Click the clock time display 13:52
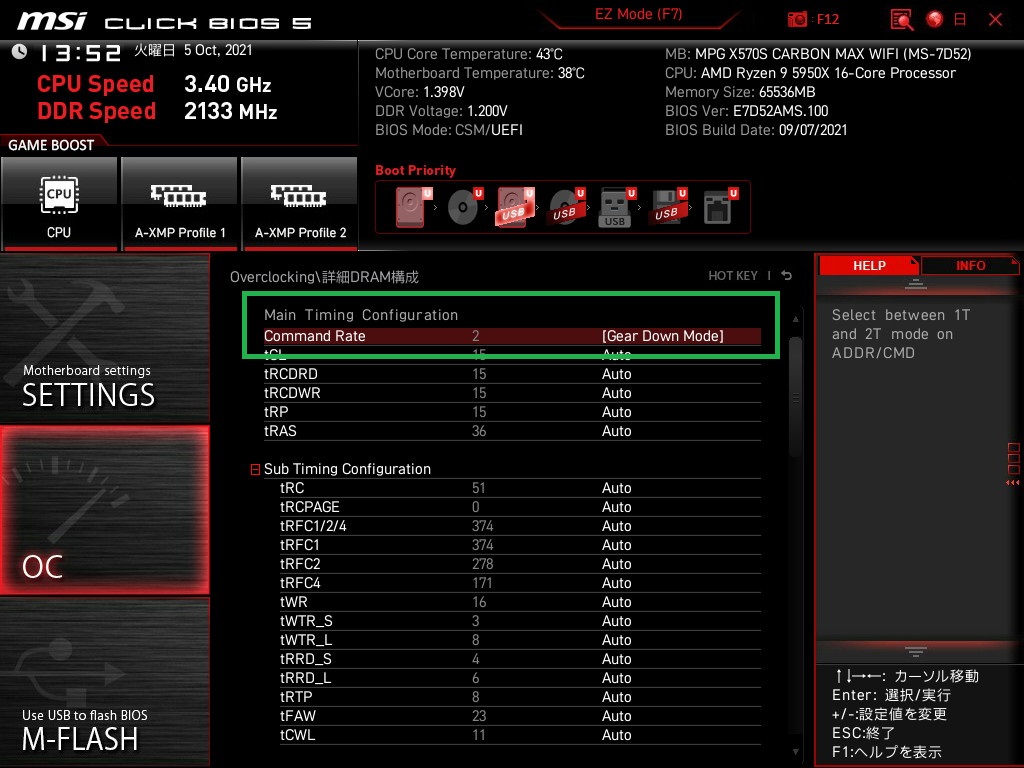 (x=80, y=53)
